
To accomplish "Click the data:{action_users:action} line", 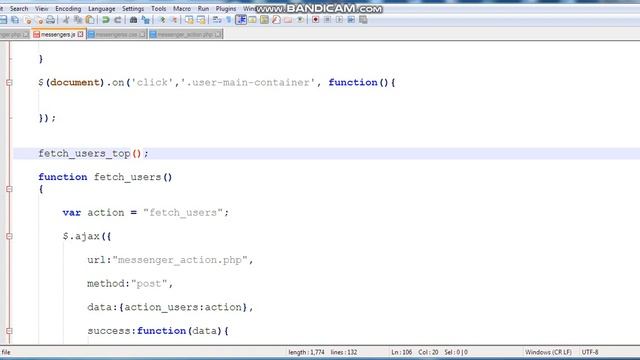I will click(x=170, y=307).
